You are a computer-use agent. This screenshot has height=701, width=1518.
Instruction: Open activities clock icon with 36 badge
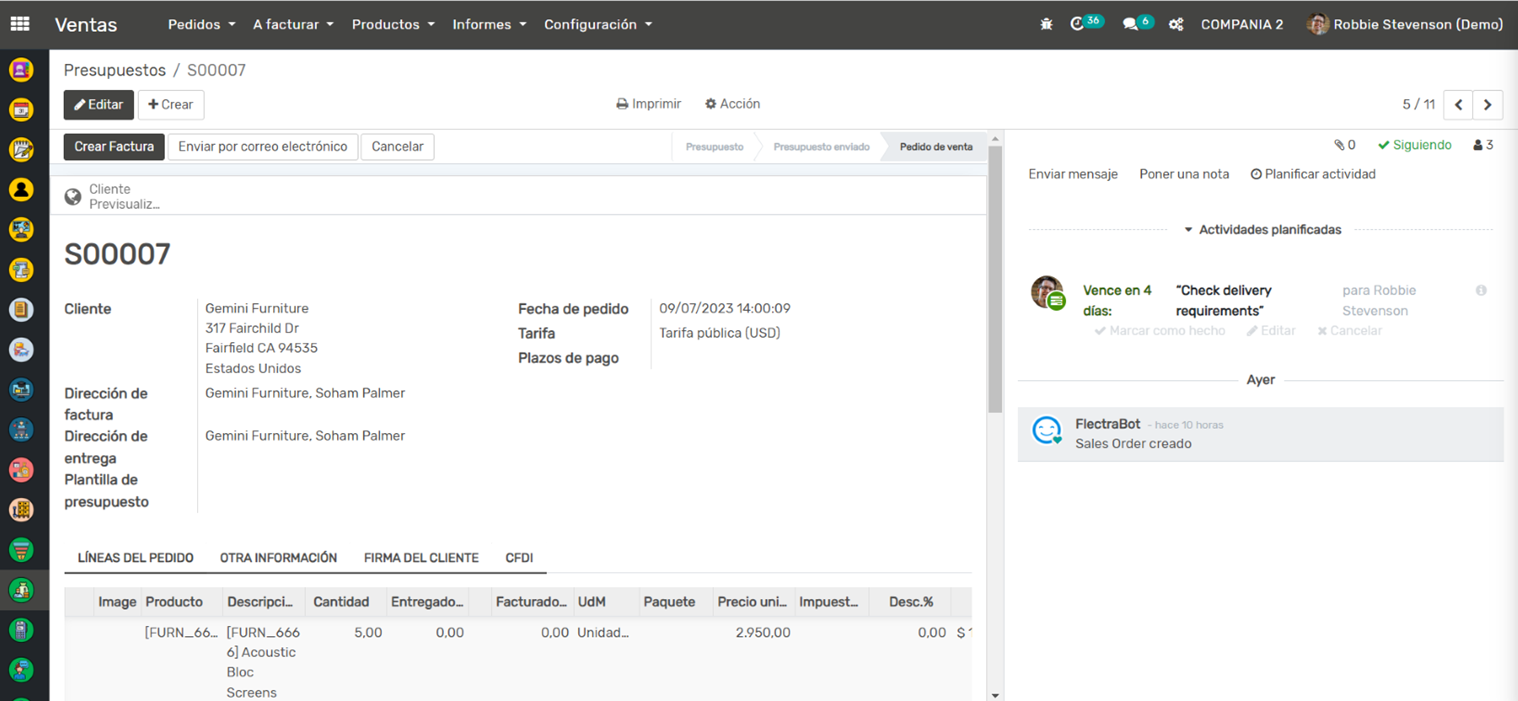point(1078,24)
